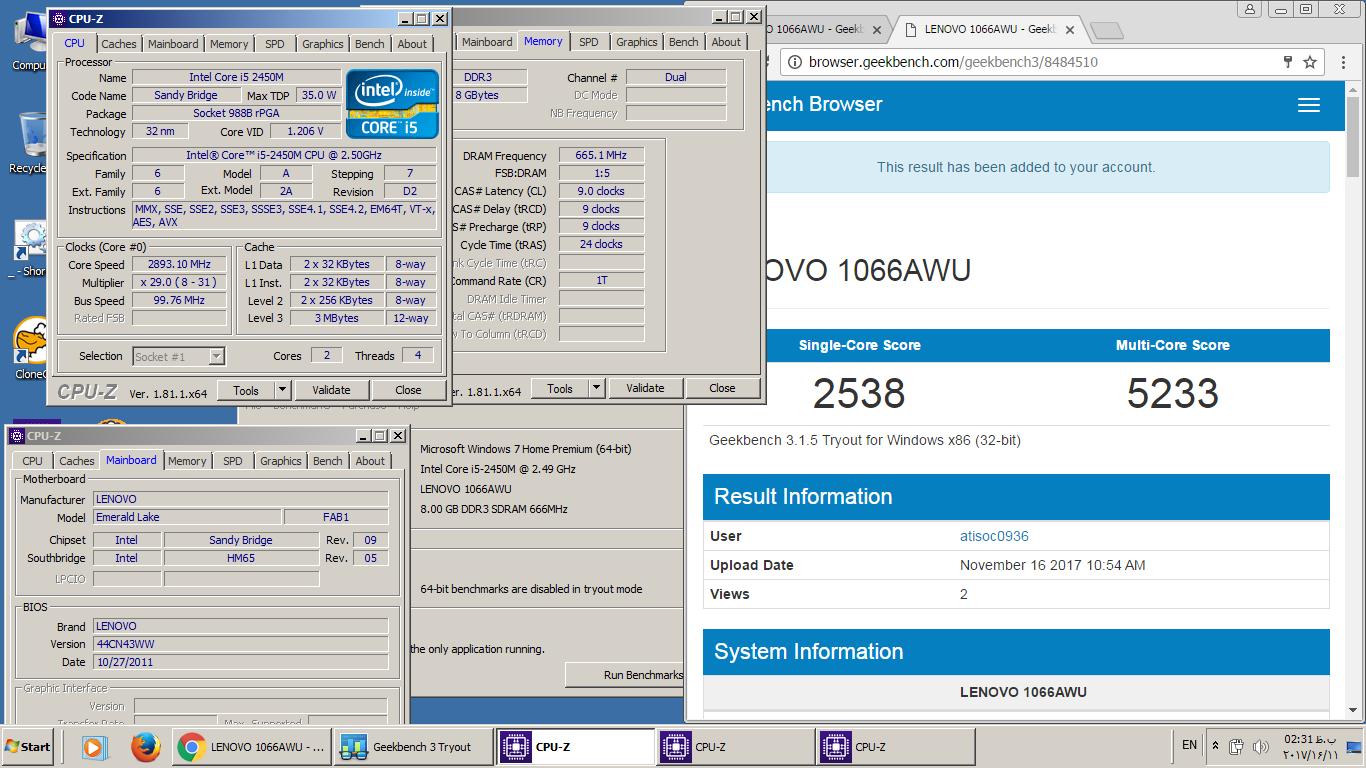Click the motherboard model Emerald Lake field
The height and width of the screenshot is (768, 1366).
pos(188,517)
